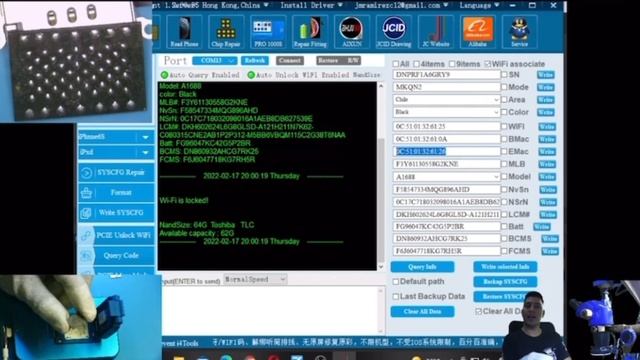
Task: Check the 4items checkbox
Action: (416, 64)
